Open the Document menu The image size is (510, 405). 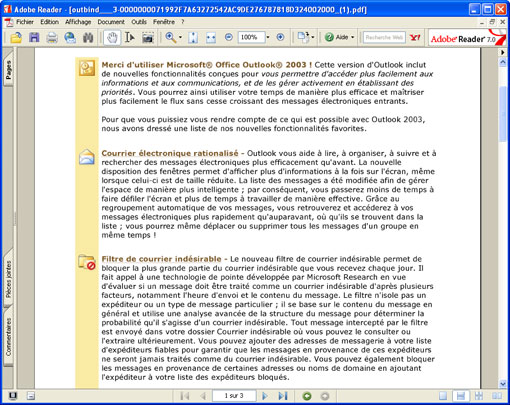coord(111,22)
